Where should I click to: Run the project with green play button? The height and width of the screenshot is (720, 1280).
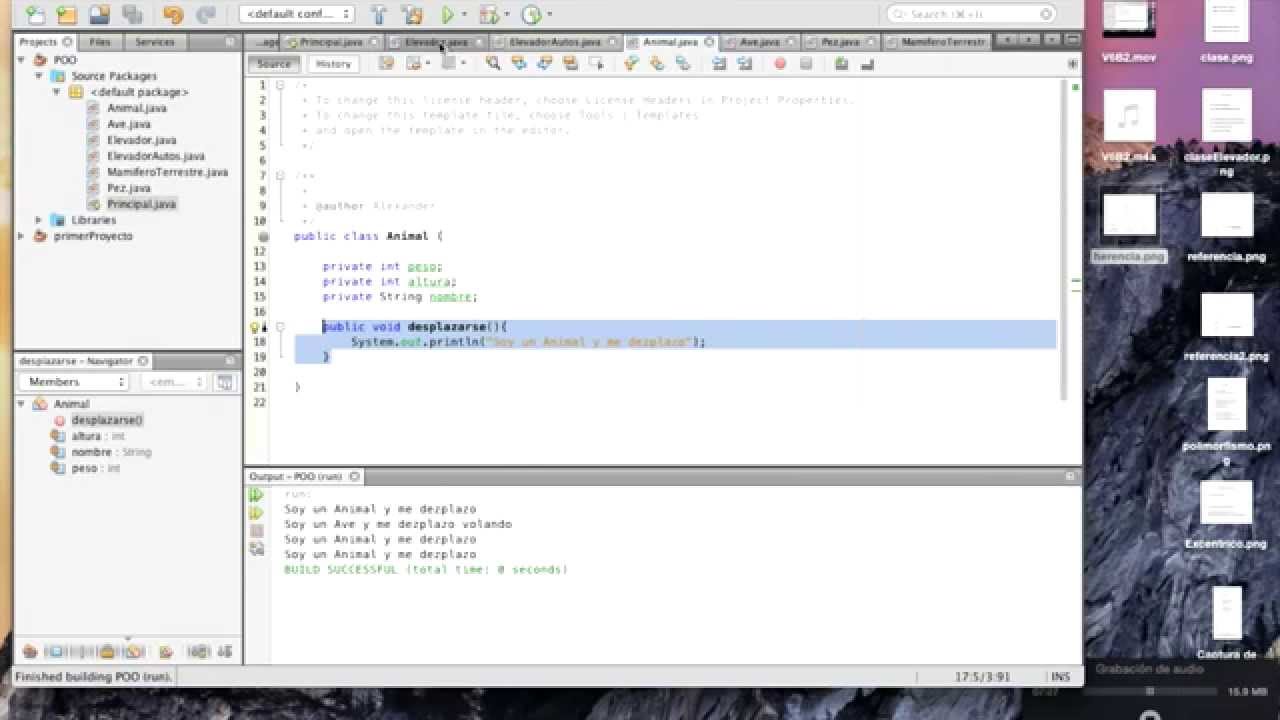point(448,14)
